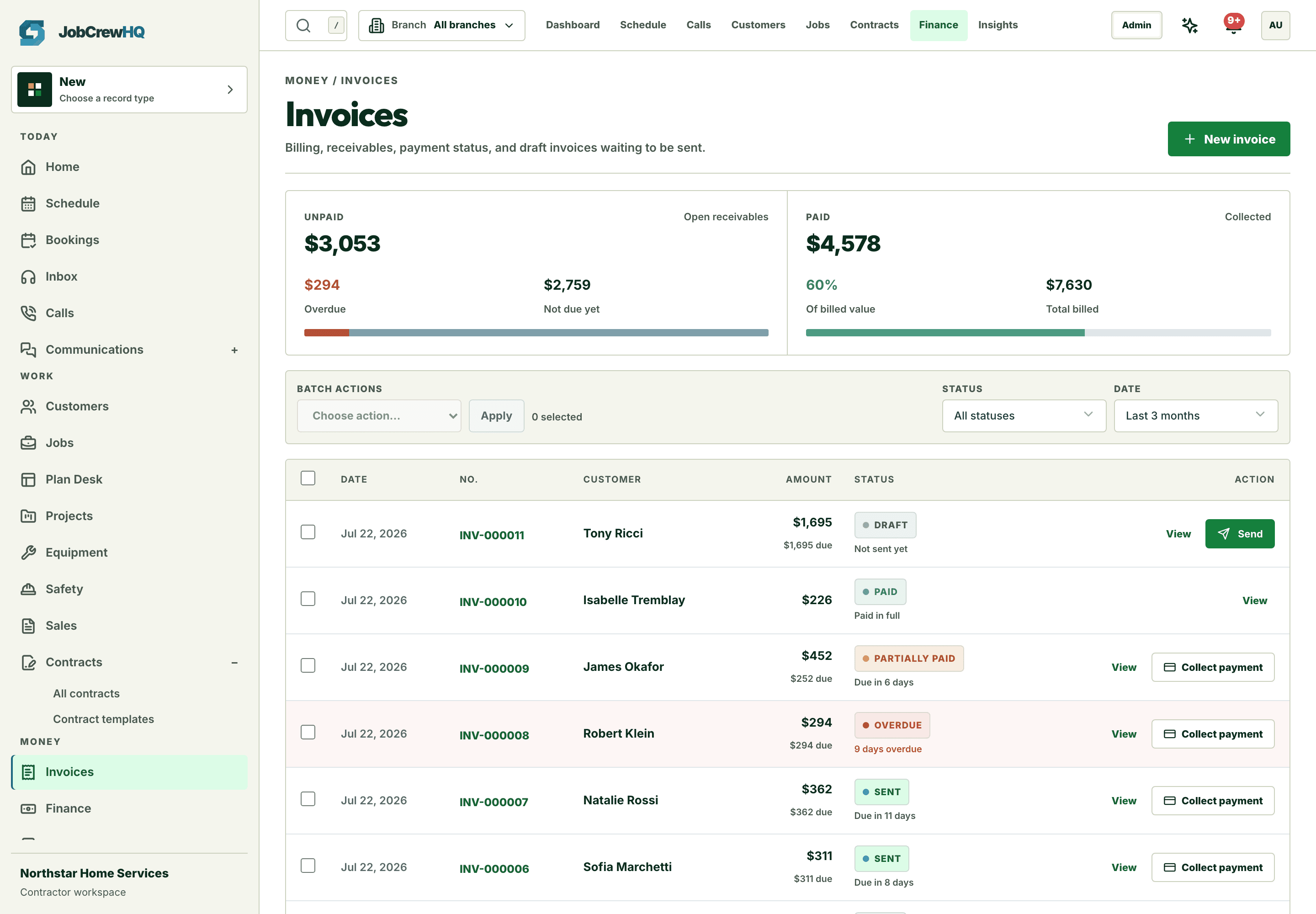
Task: Check the box for INV-000010 Isabelle Tremblay
Action: click(x=308, y=599)
